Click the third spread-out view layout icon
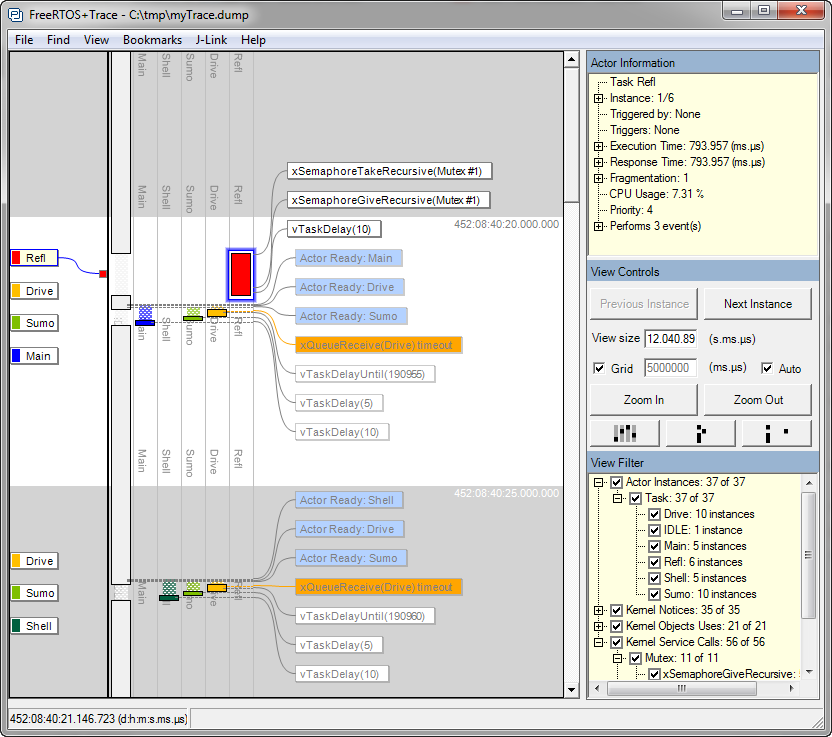The image size is (832, 737). coord(775,433)
